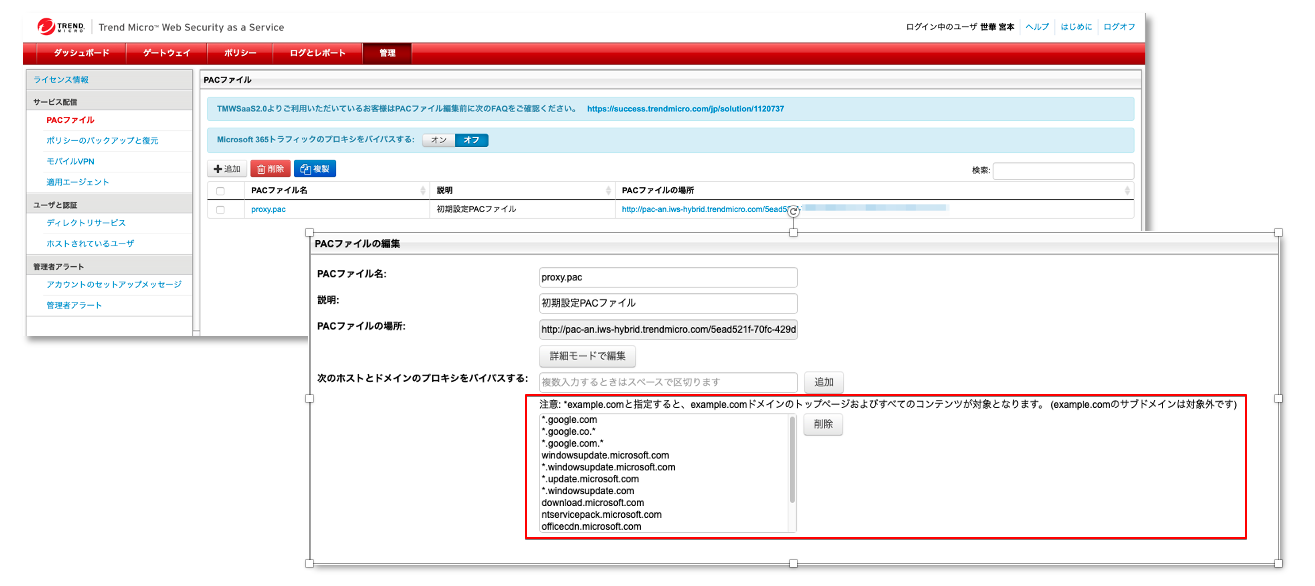Screen dimensions: 1315x586
Task: Edit the PACファイル名 field in dialog
Action: 667,277
